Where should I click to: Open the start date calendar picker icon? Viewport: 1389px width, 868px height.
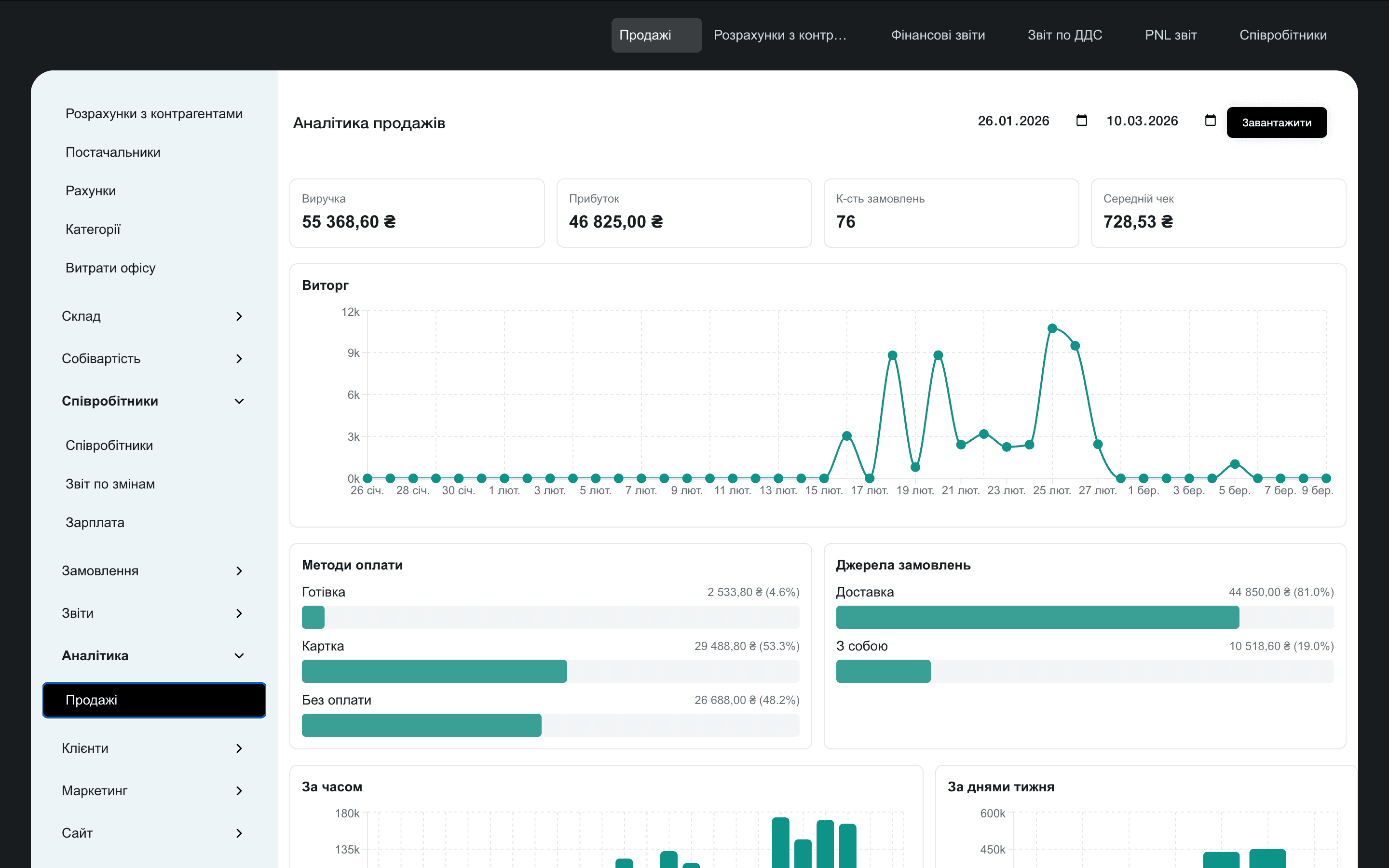[1081, 121]
